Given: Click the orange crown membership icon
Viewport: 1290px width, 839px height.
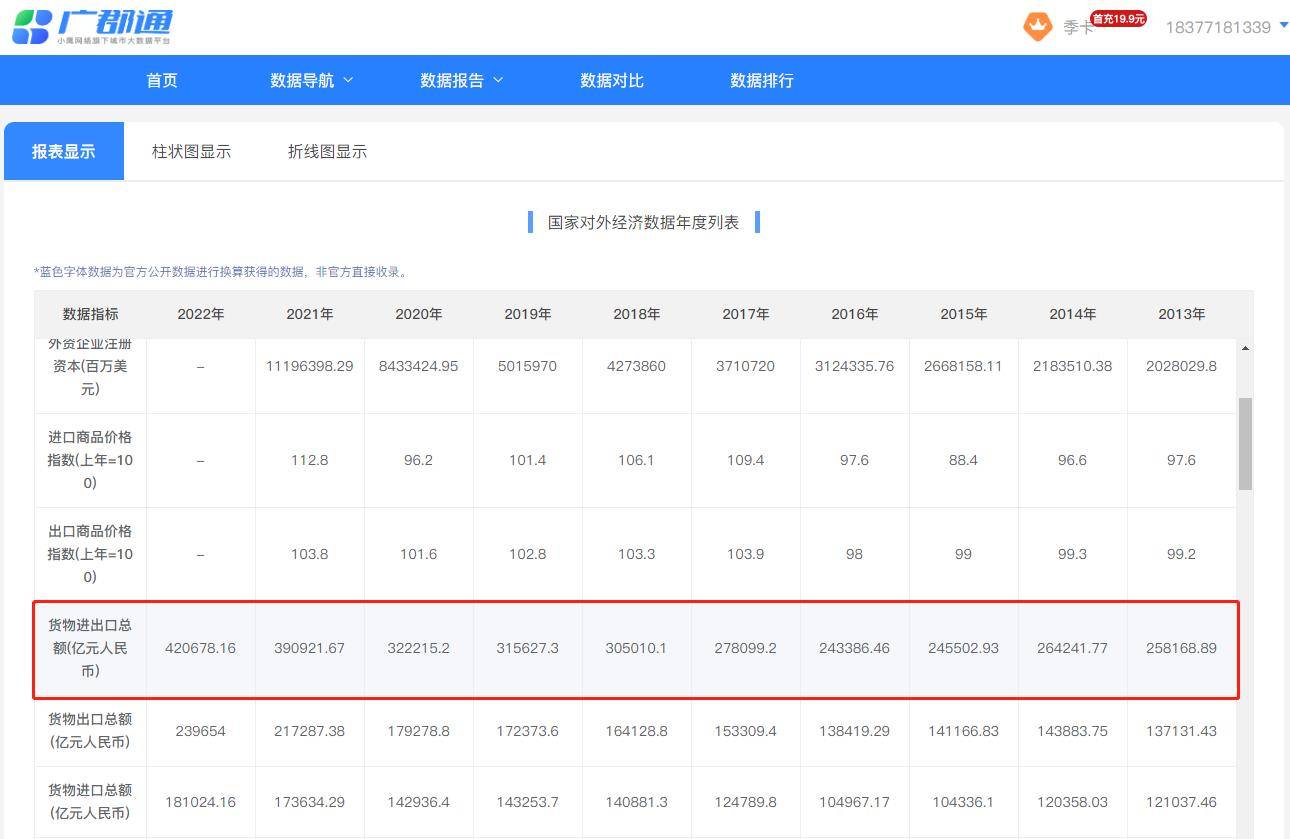Looking at the screenshot, I should (1038, 27).
